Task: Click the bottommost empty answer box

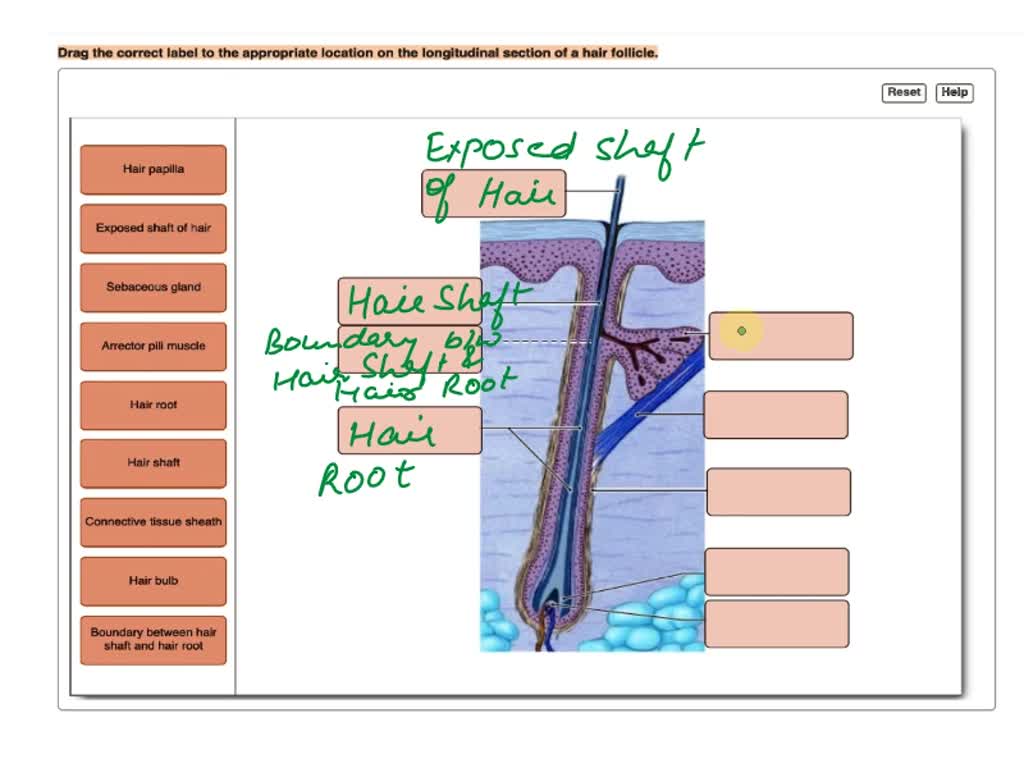Action: [x=777, y=622]
